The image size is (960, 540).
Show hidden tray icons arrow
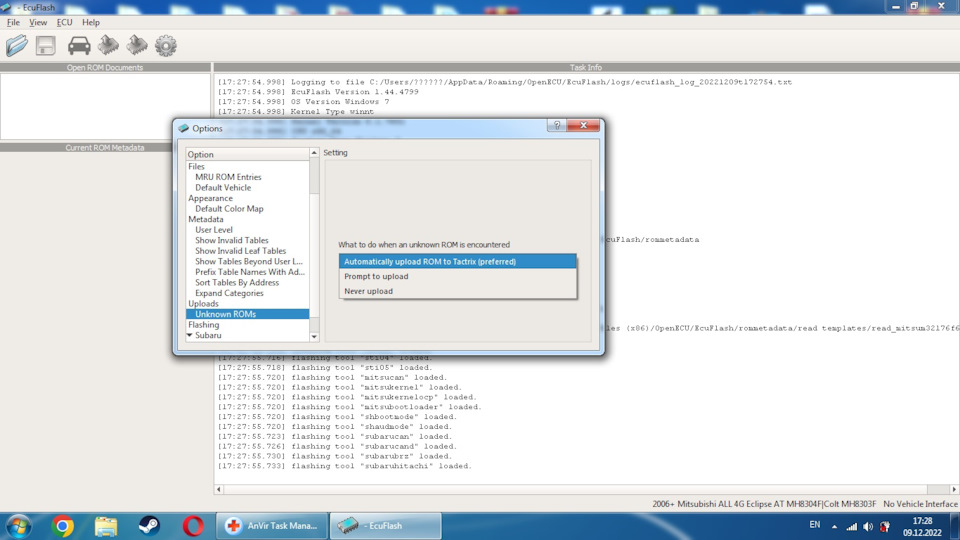coord(834,527)
